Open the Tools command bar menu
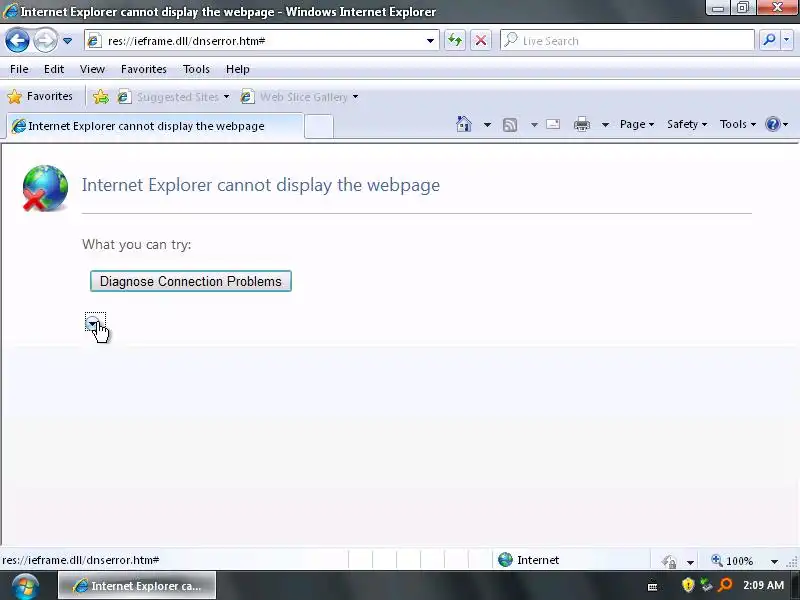Screen dimensions: 800x600 click(737, 124)
